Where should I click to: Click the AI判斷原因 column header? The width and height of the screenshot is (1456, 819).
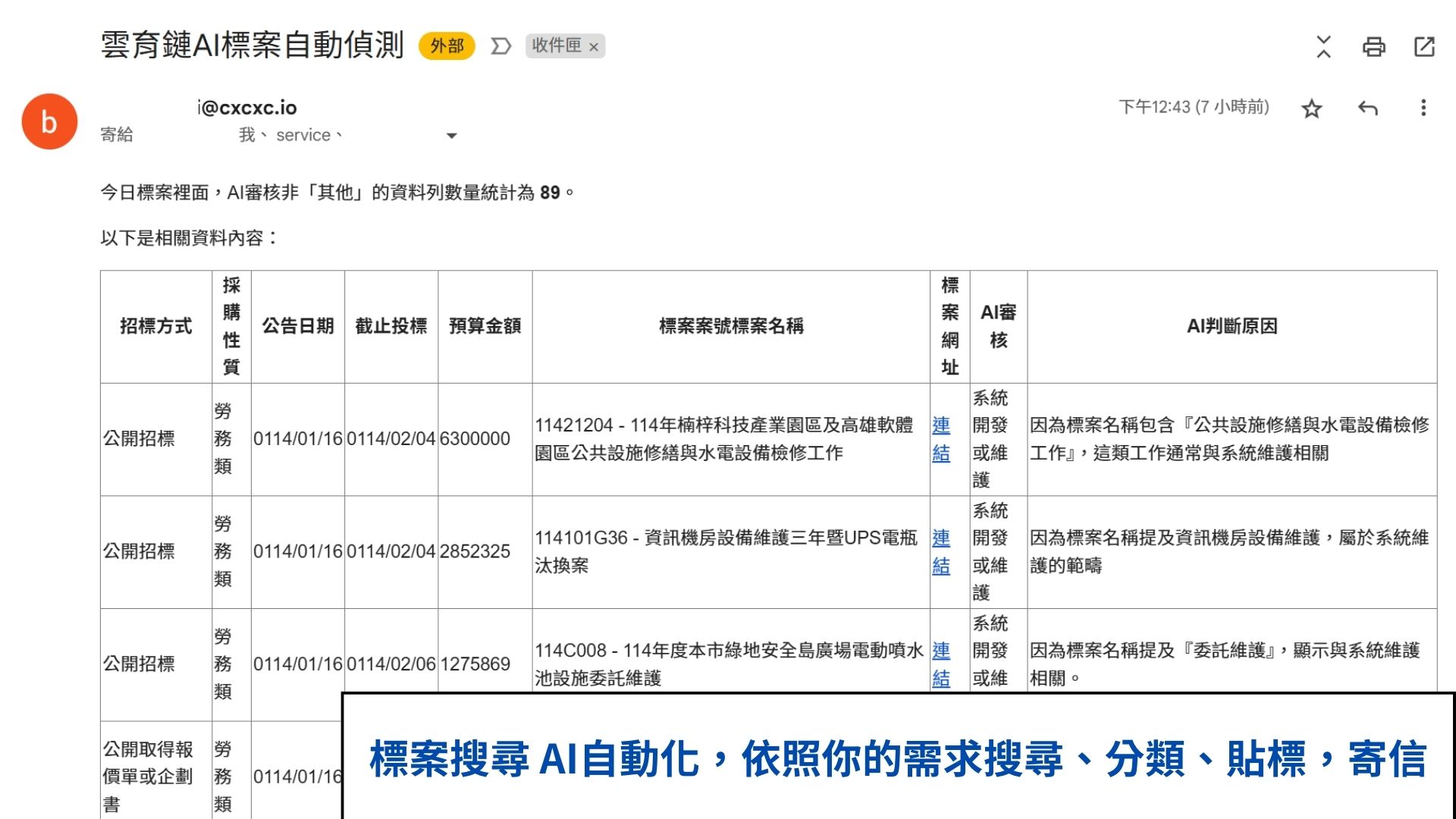pos(1232,326)
